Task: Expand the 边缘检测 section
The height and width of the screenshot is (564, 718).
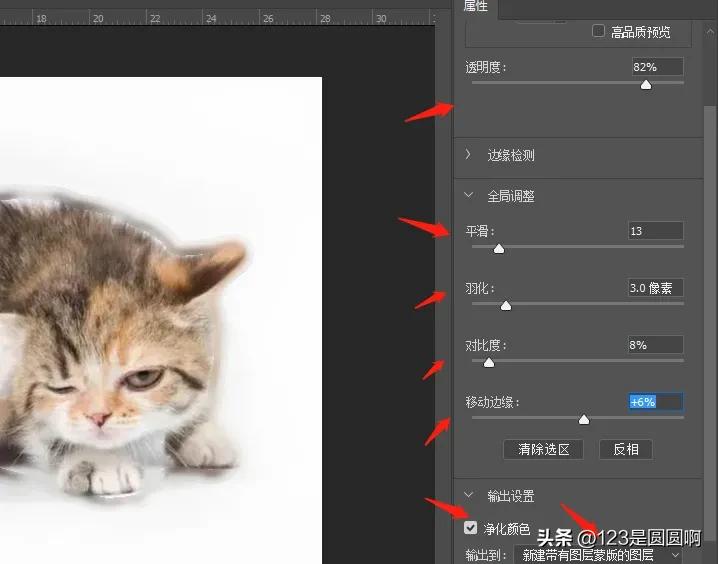Action: click(x=468, y=155)
